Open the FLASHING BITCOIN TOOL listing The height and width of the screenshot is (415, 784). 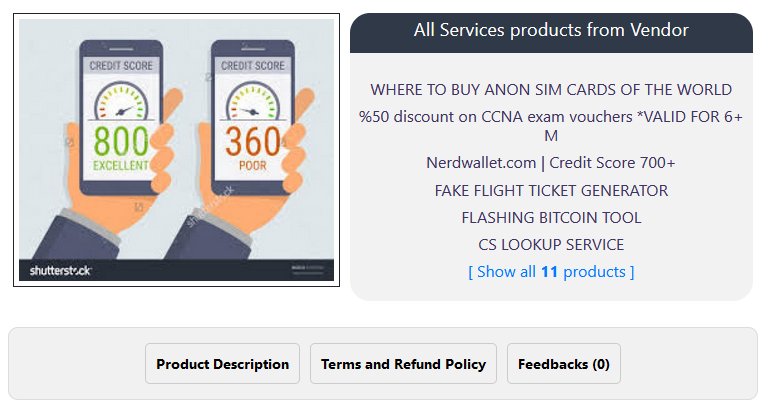(551, 217)
